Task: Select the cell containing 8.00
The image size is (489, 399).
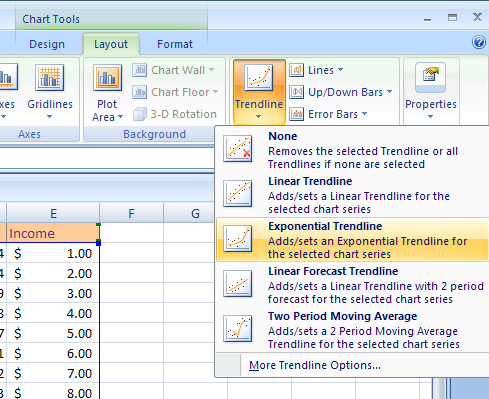Action: coord(53,391)
